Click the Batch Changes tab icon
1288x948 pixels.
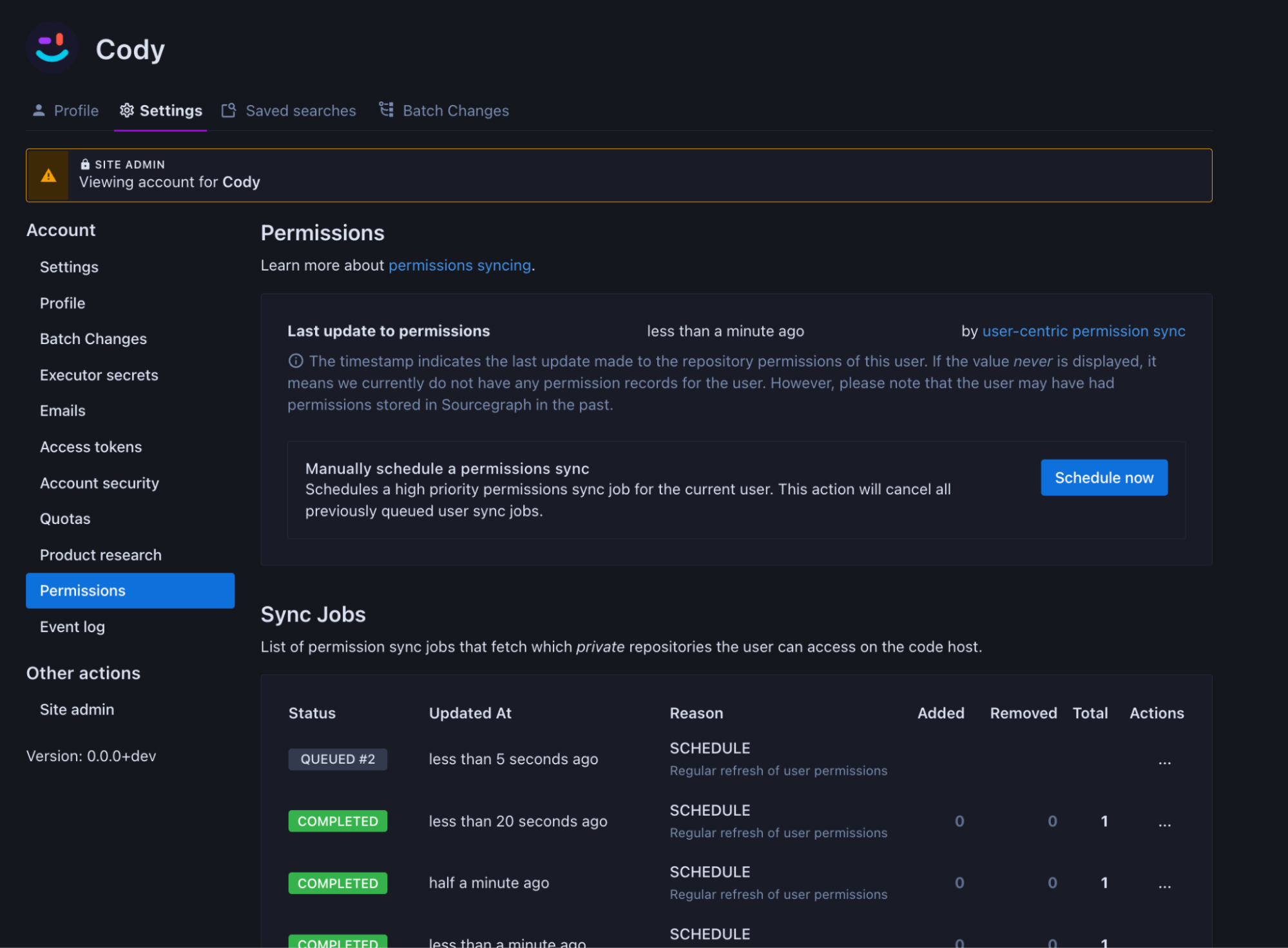pyautogui.click(x=386, y=110)
